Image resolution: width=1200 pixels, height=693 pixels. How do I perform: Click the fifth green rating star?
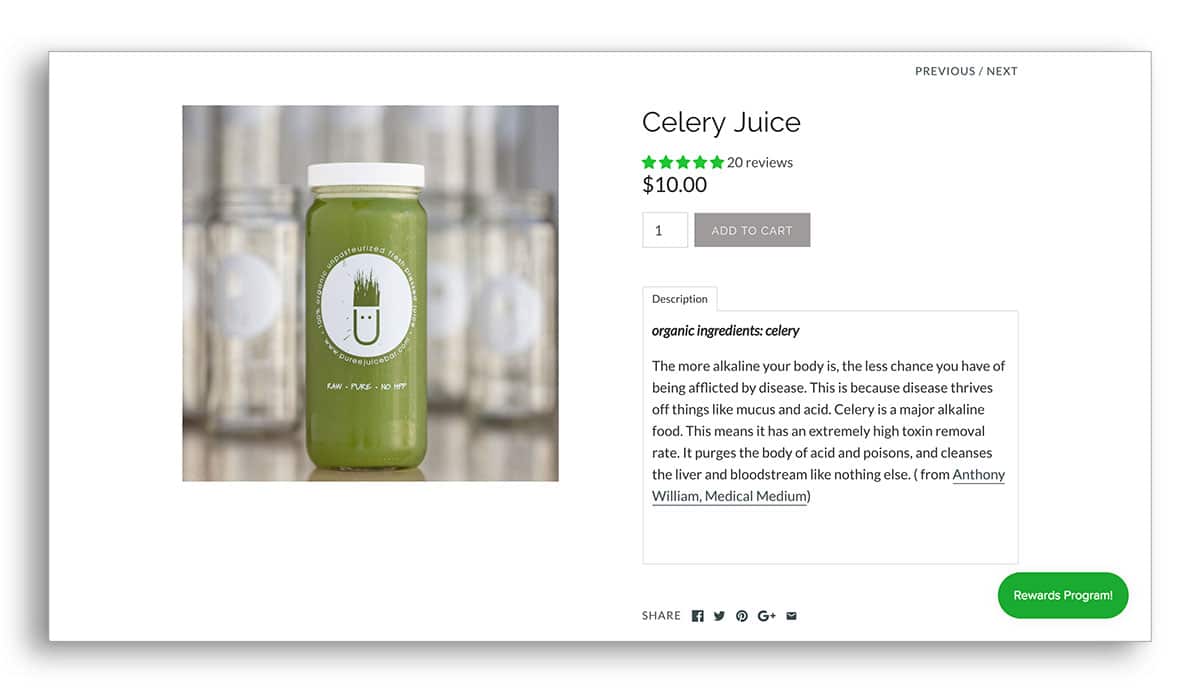(x=717, y=162)
